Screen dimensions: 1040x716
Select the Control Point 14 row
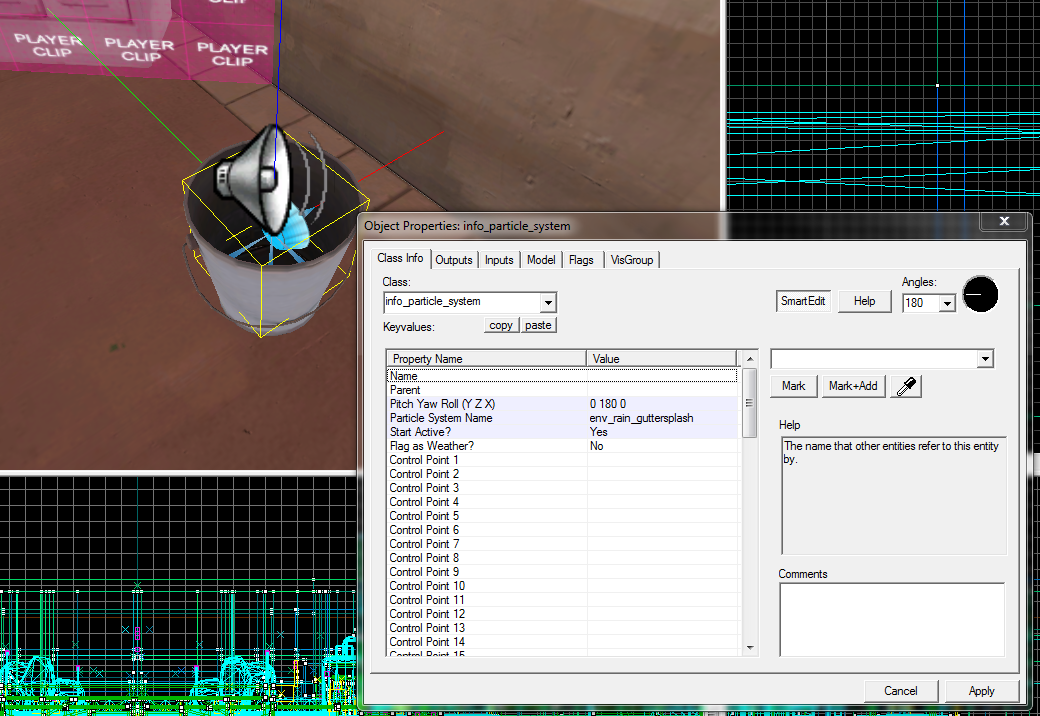coord(562,642)
